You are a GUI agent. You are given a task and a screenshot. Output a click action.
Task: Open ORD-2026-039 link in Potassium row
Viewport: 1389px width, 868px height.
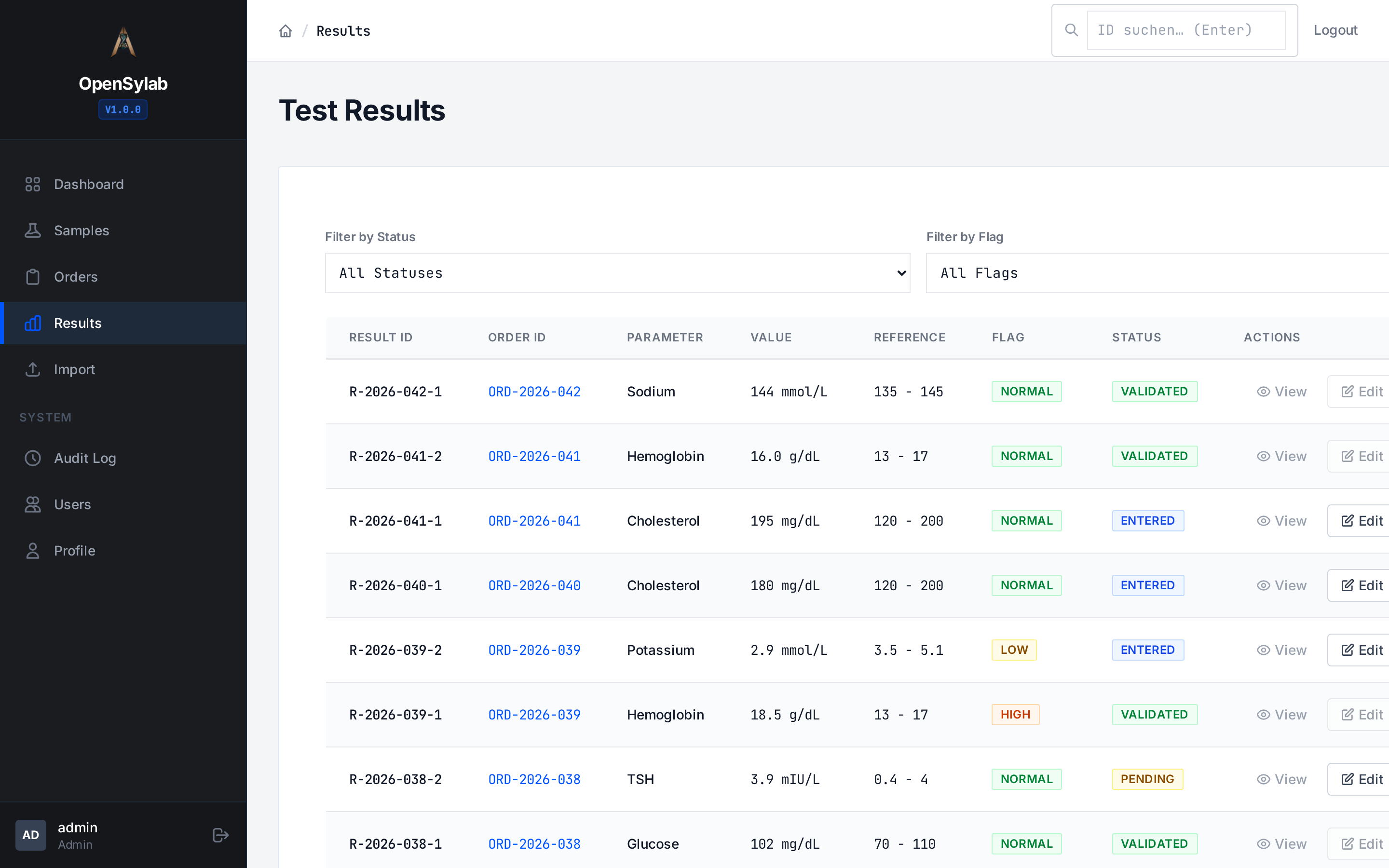coord(534,650)
